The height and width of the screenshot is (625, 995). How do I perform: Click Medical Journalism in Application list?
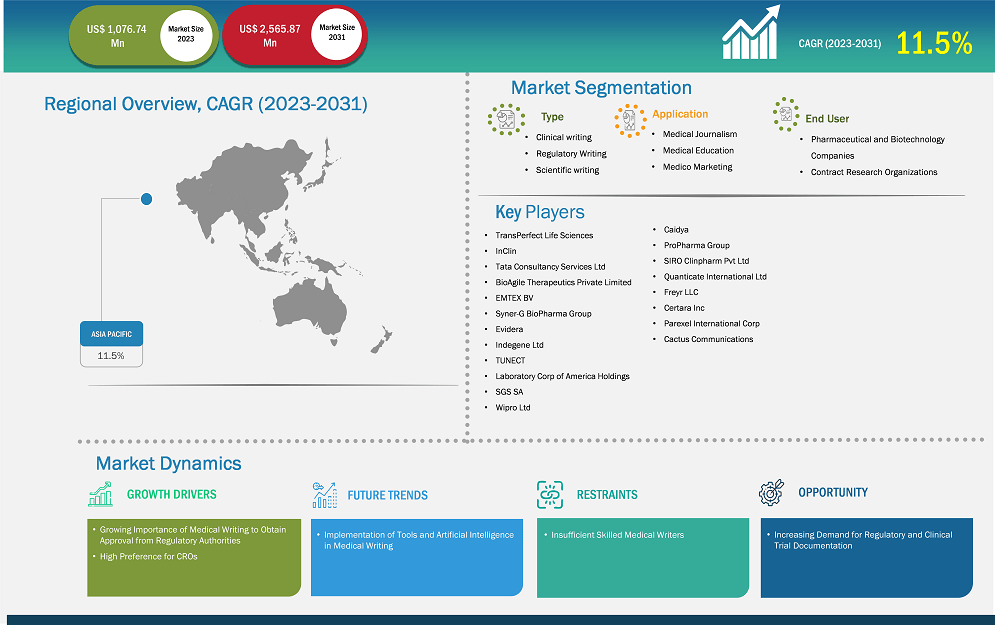click(x=700, y=134)
